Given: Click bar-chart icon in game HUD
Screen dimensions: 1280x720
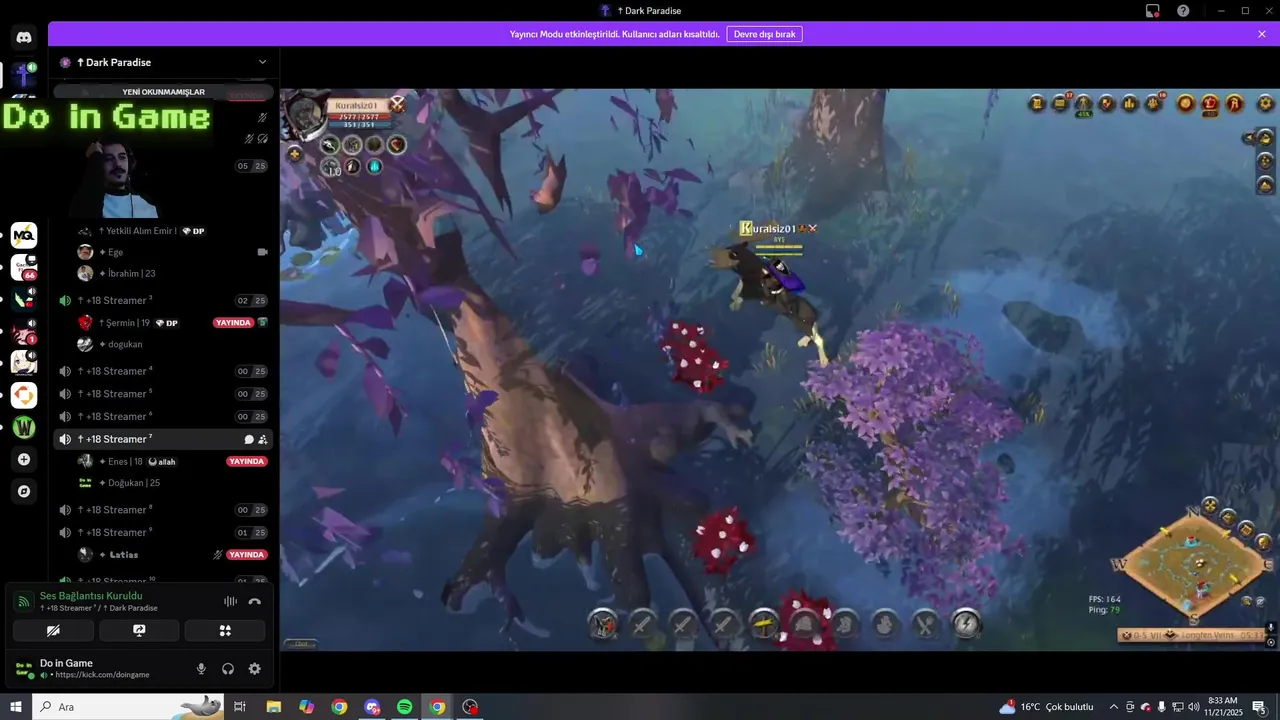Looking at the screenshot, I should 1130,103.
